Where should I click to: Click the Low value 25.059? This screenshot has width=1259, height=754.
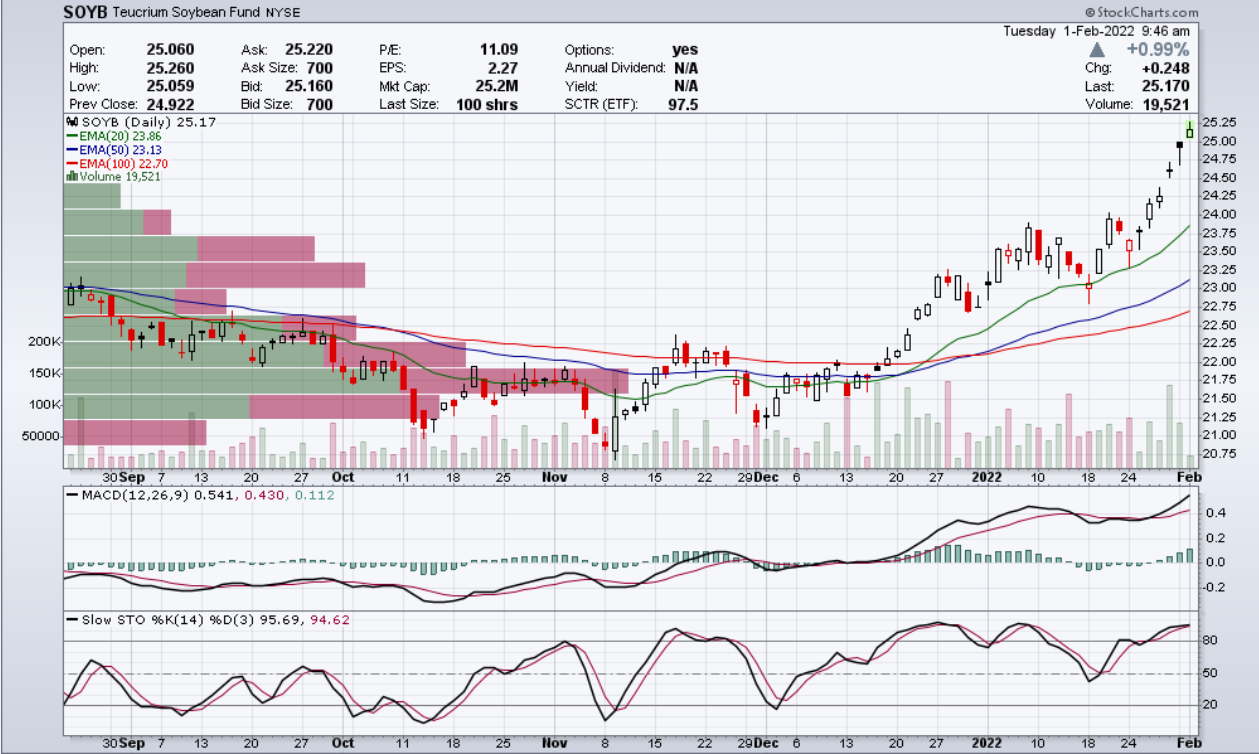click(170, 86)
